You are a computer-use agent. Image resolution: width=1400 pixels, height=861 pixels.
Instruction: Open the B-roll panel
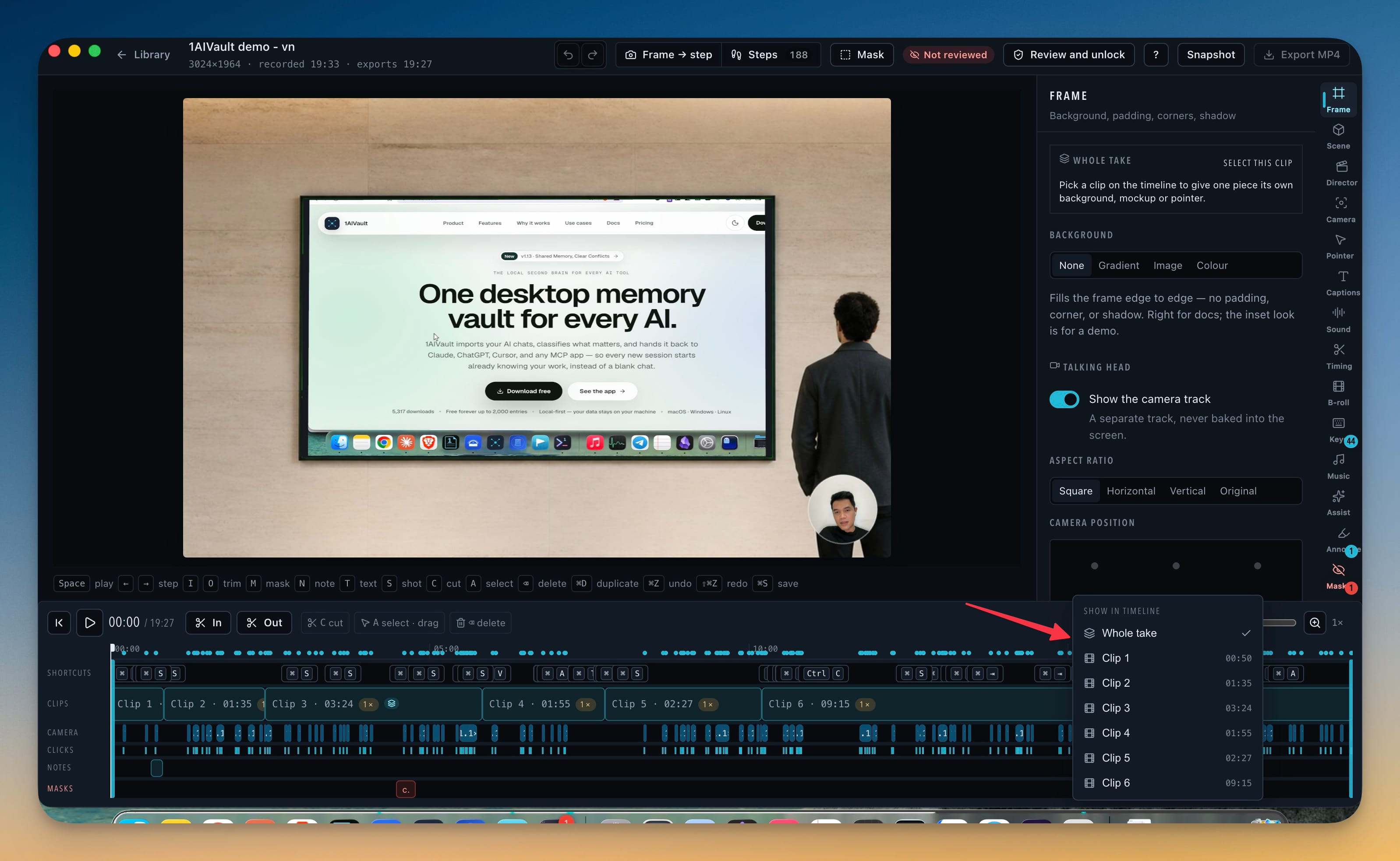pyautogui.click(x=1338, y=393)
